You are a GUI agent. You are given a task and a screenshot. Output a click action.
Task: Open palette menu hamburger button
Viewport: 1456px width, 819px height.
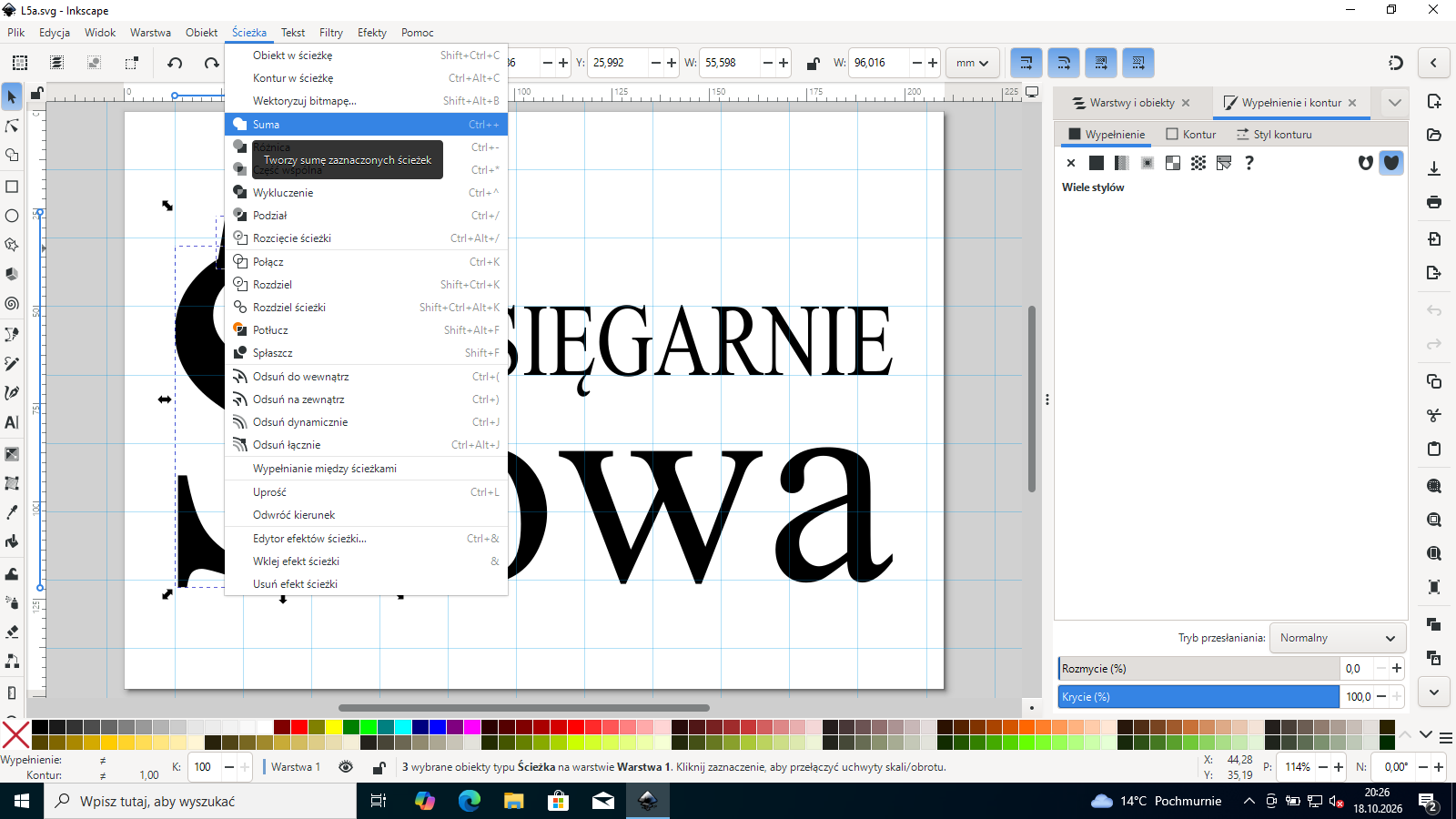point(1446,736)
